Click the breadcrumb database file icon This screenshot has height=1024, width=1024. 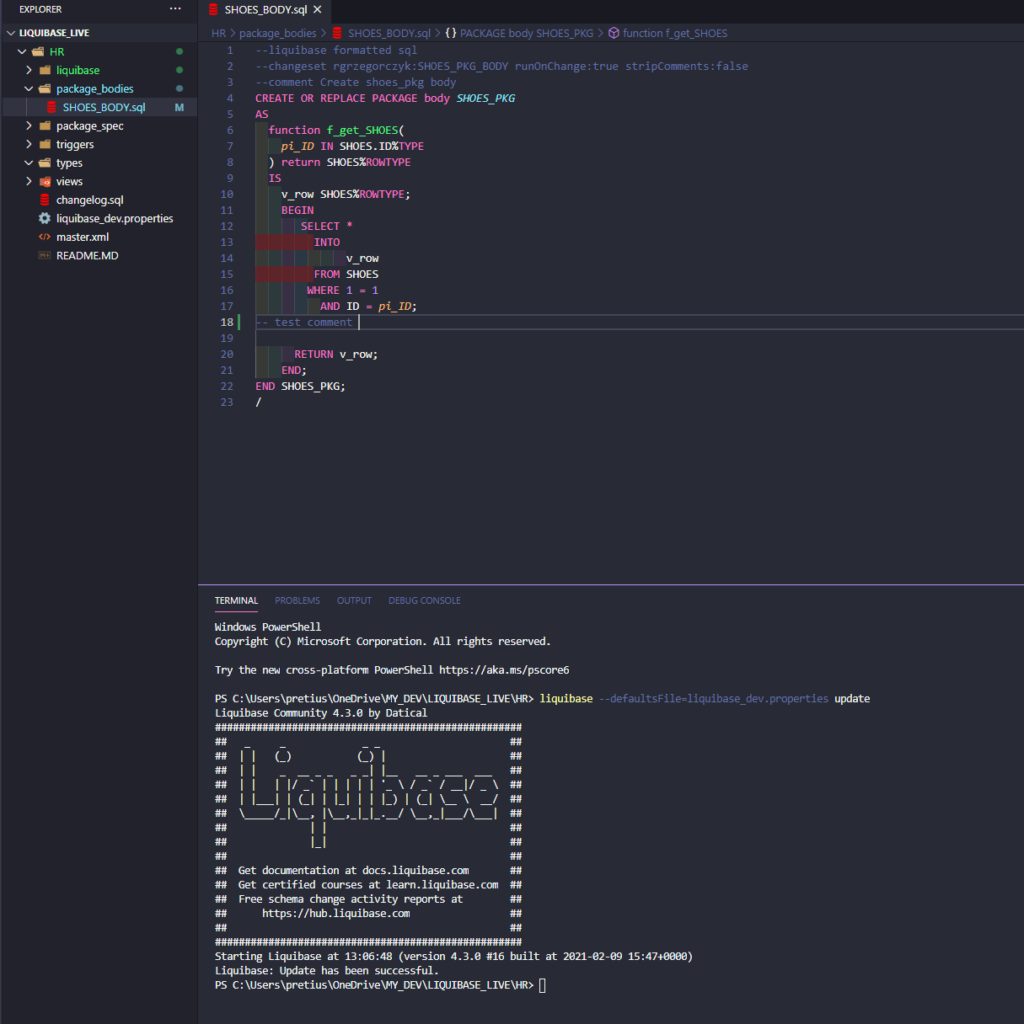coord(337,33)
